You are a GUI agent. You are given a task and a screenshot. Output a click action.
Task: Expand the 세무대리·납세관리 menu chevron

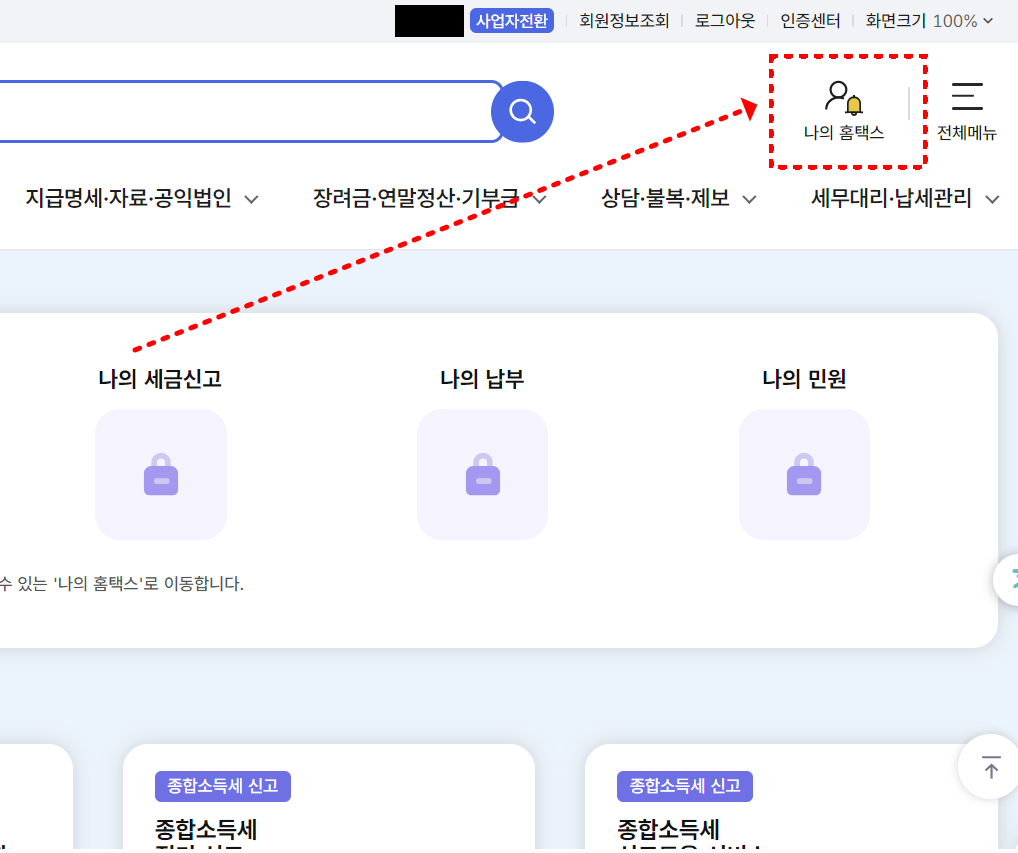coord(993,199)
